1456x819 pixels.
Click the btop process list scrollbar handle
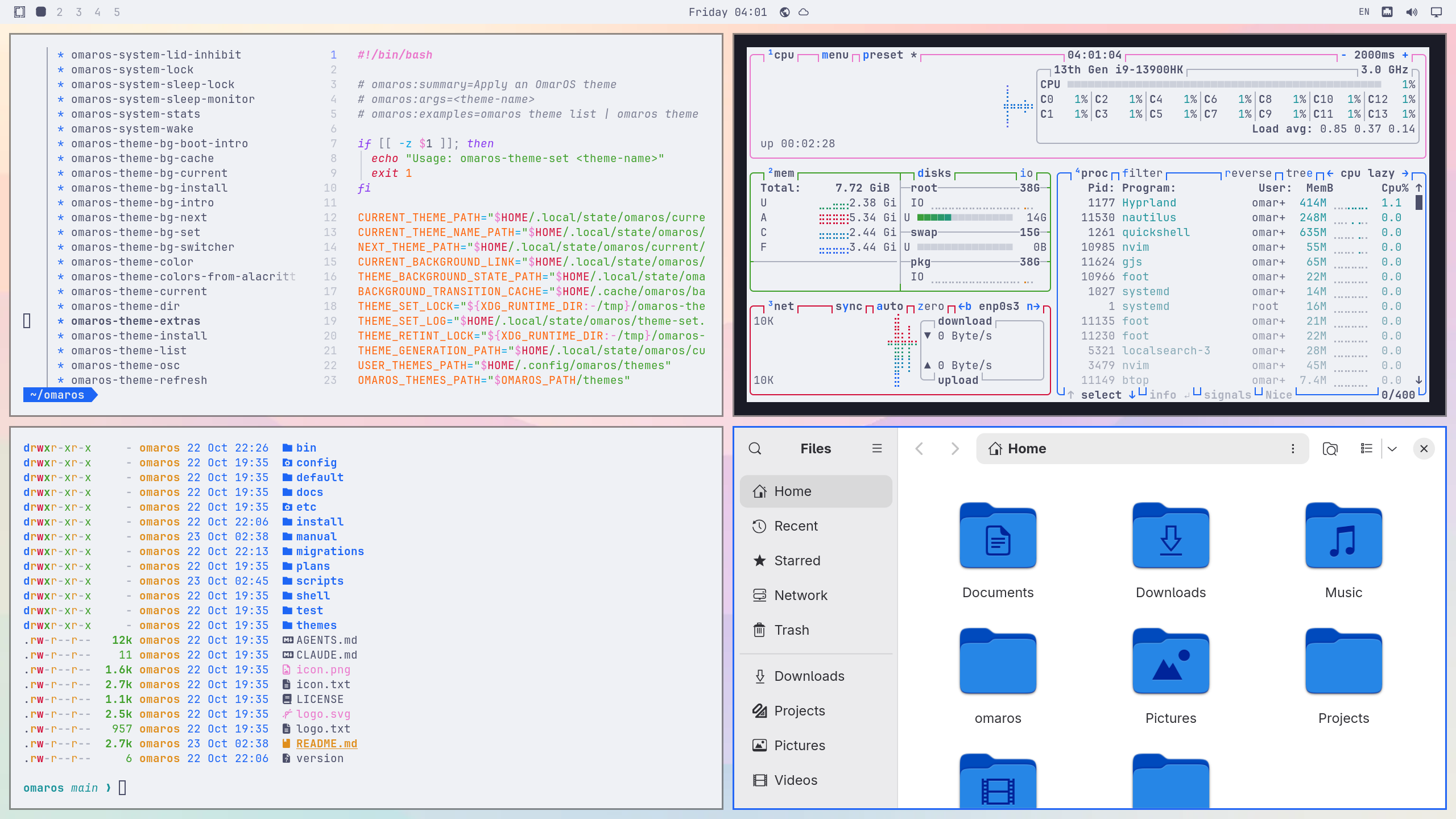[x=1418, y=202]
